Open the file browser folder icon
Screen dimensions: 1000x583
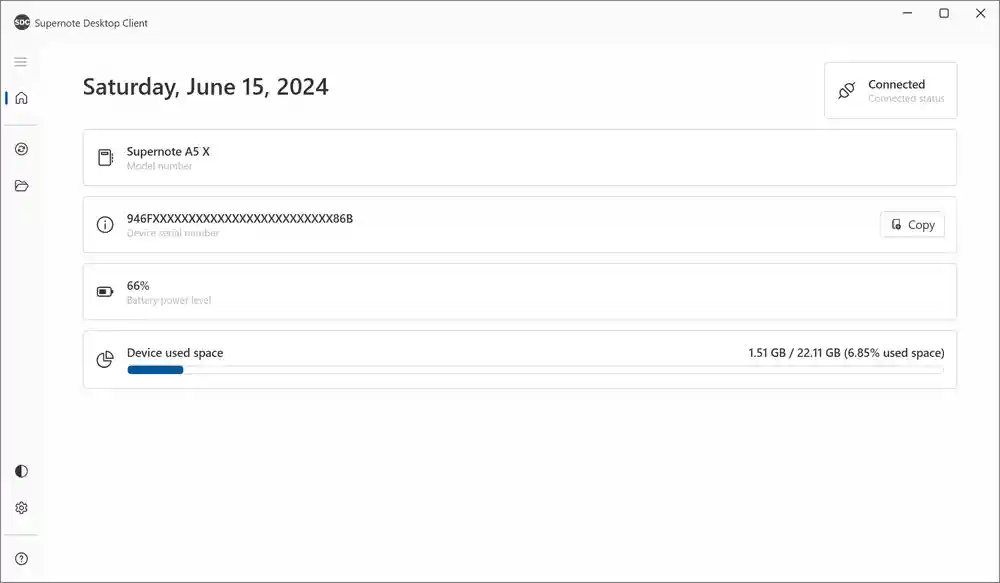coord(21,186)
